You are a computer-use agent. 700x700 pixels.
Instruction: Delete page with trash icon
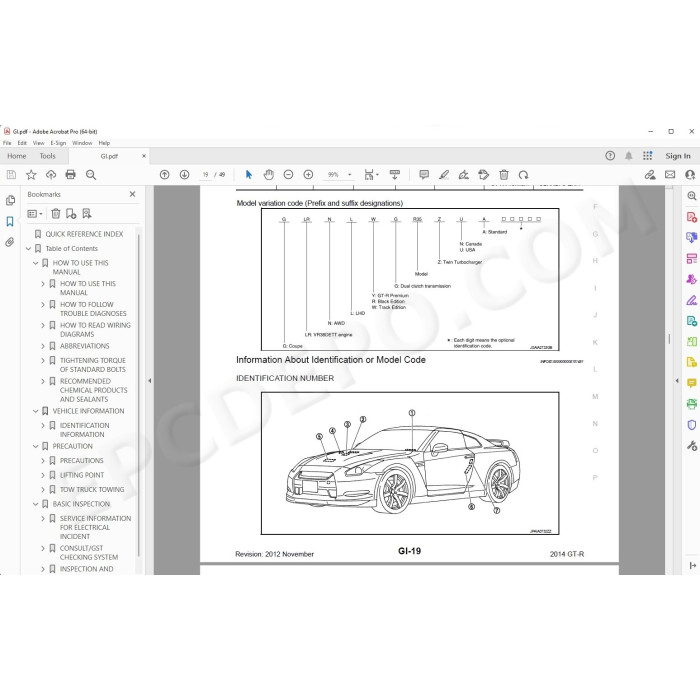pyautogui.click(x=504, y=175)
